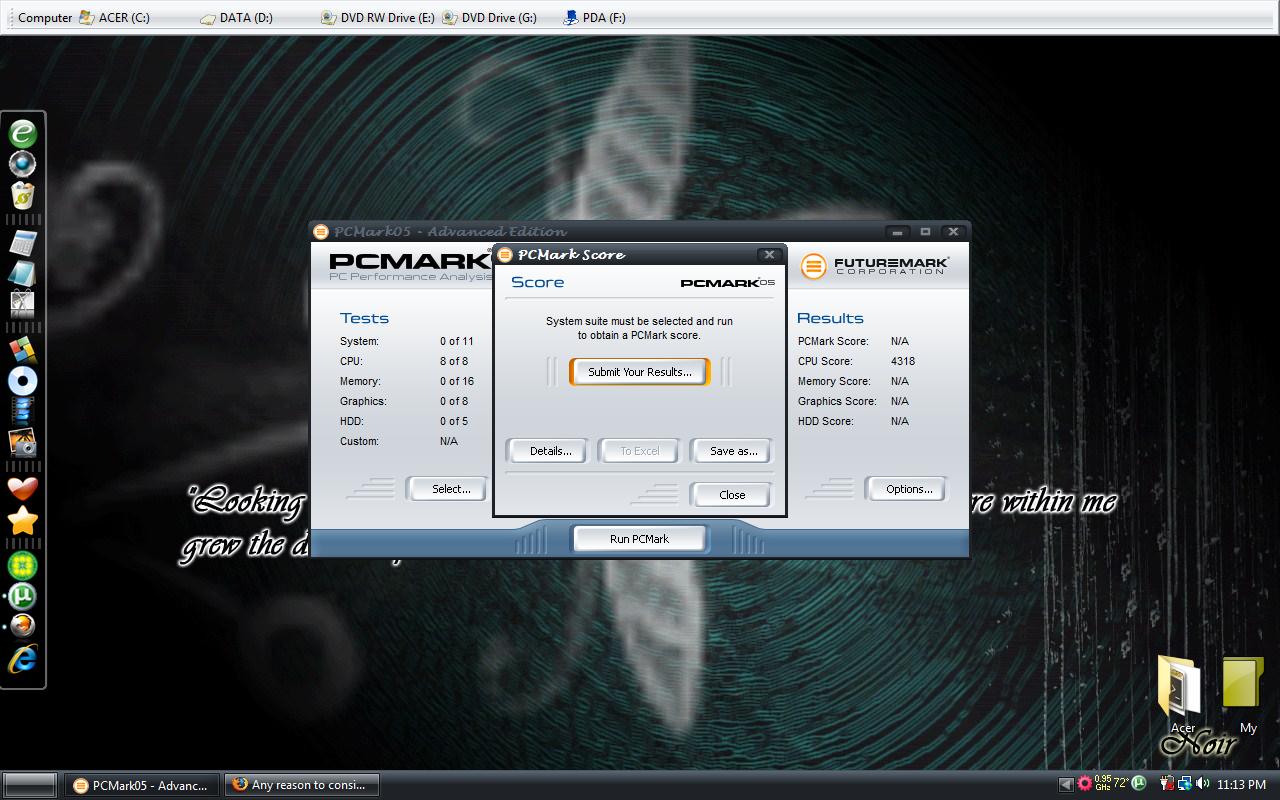
Task: Click Run PCMark button
Action: point(640,539)
